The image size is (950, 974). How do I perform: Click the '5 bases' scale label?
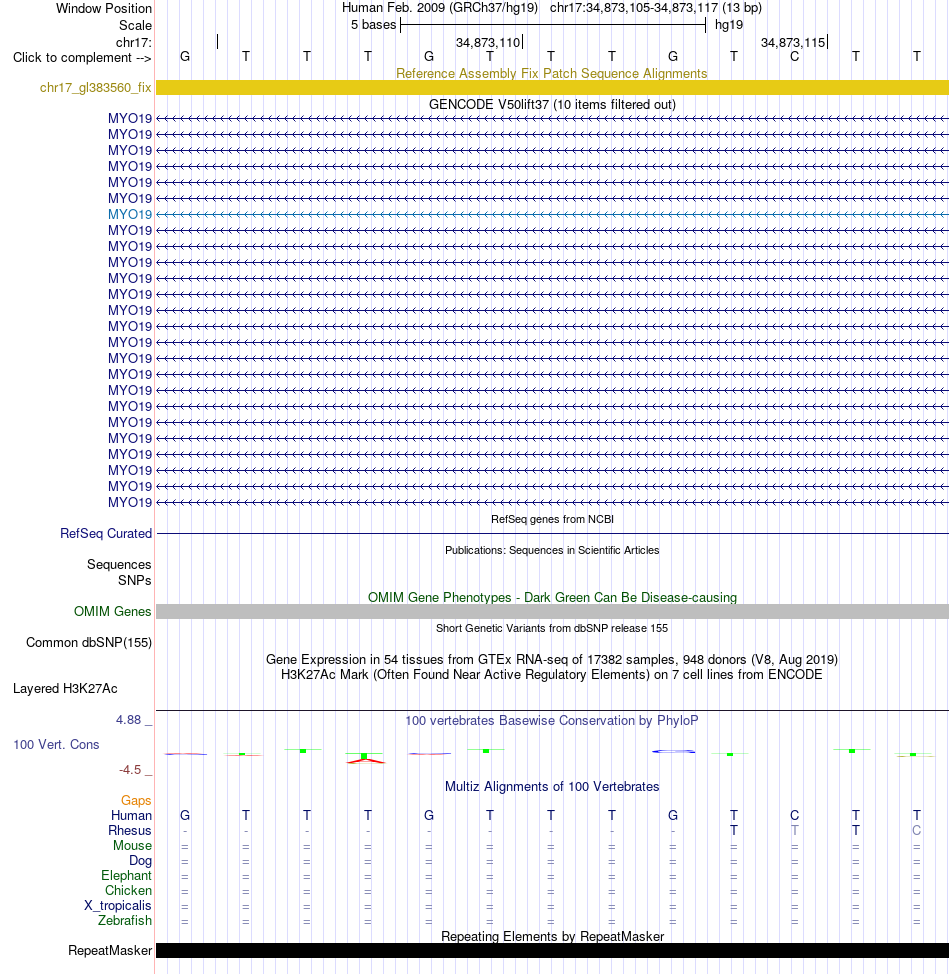click(x=373, y=25)
